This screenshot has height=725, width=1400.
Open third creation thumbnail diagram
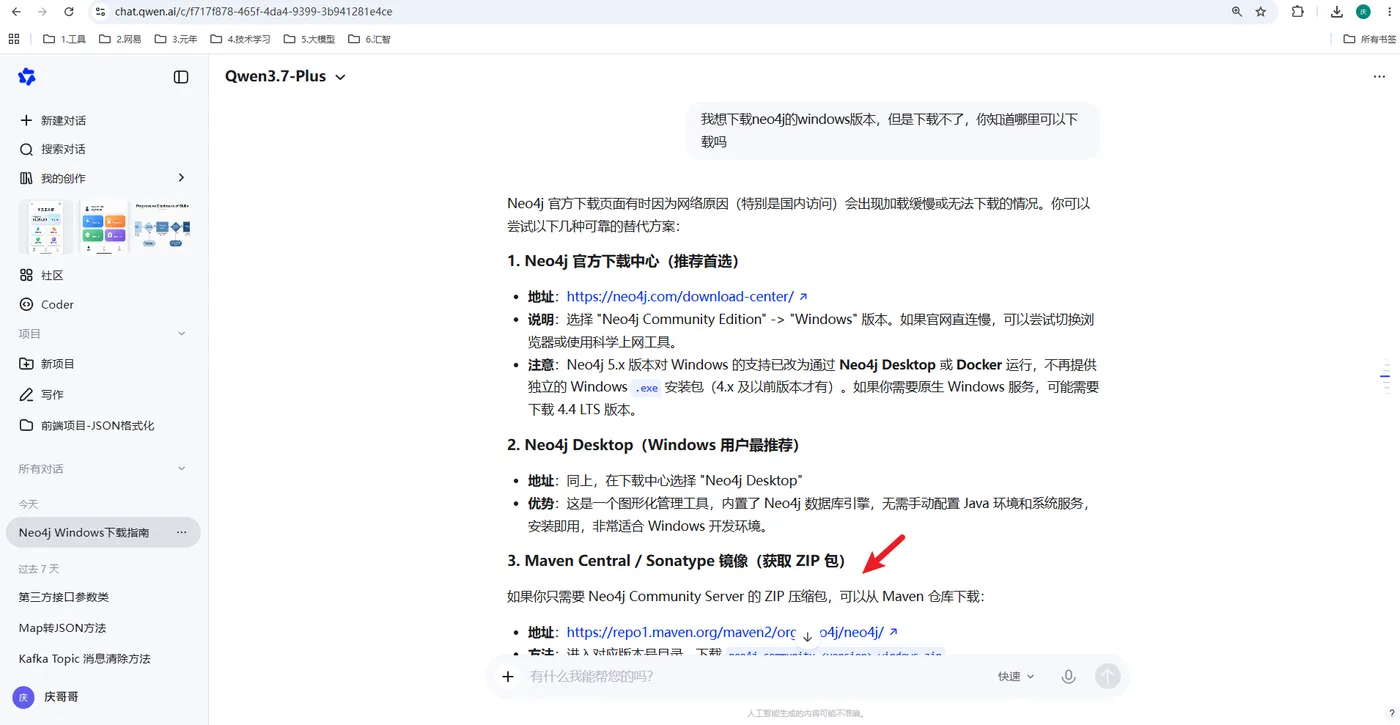coord(162,227)
